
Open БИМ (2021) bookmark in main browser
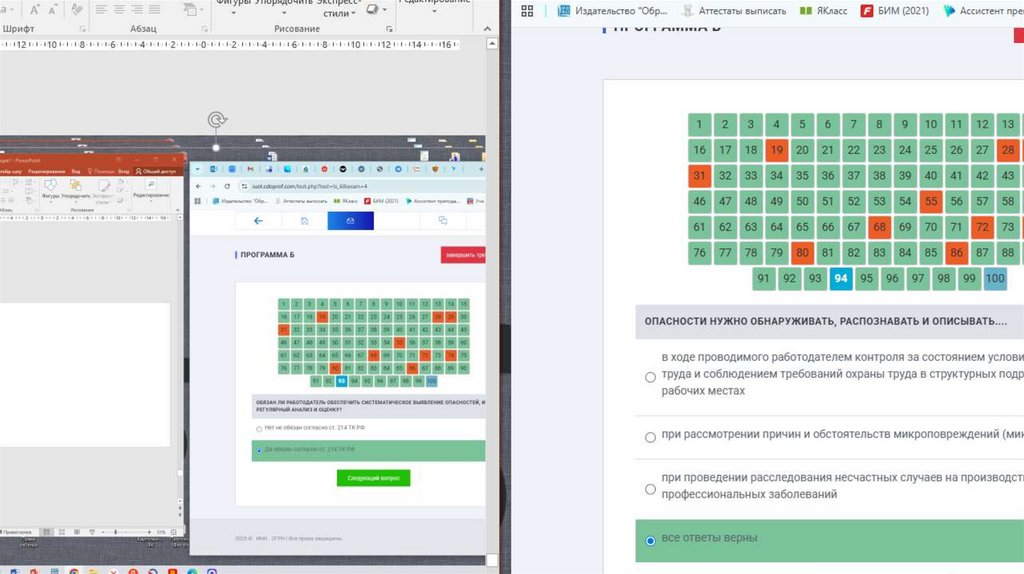click(x=895, y=10)
